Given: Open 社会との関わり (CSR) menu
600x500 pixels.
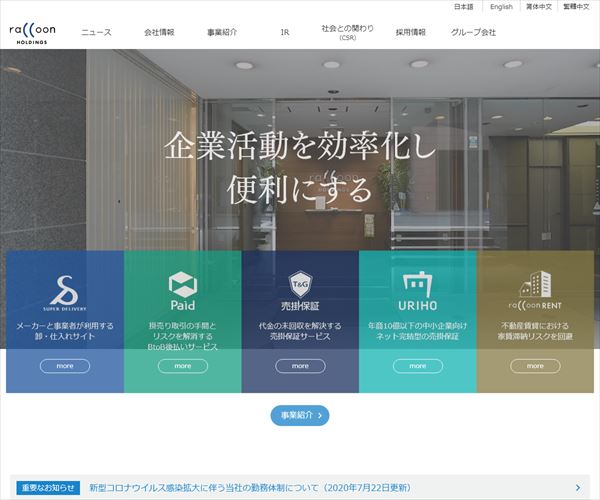Looking at the screenshot, I should point(347,33).
